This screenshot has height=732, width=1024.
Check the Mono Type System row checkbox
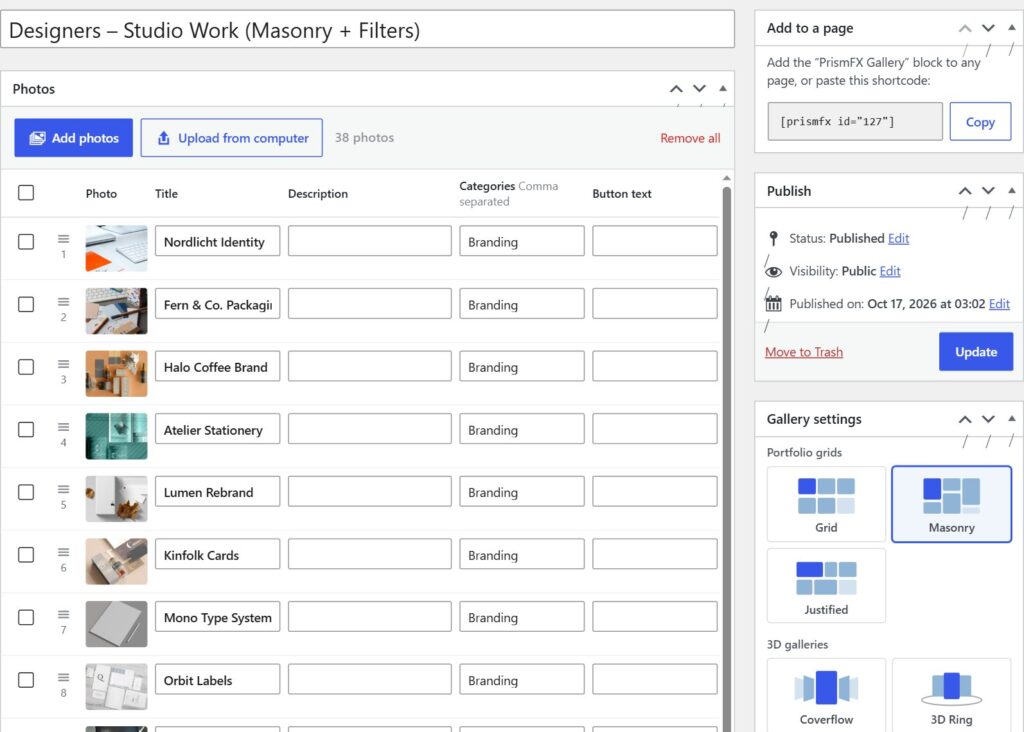pos(26,617)
